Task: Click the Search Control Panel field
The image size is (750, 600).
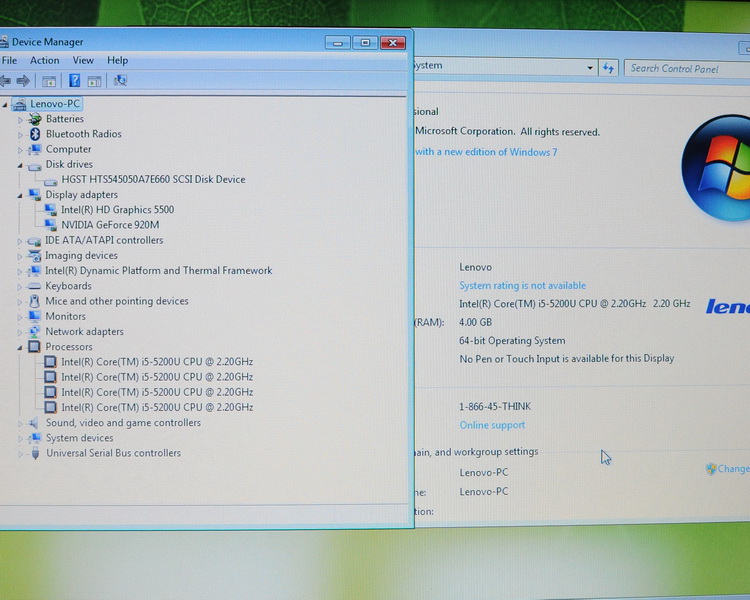Action: coord(687,69)
